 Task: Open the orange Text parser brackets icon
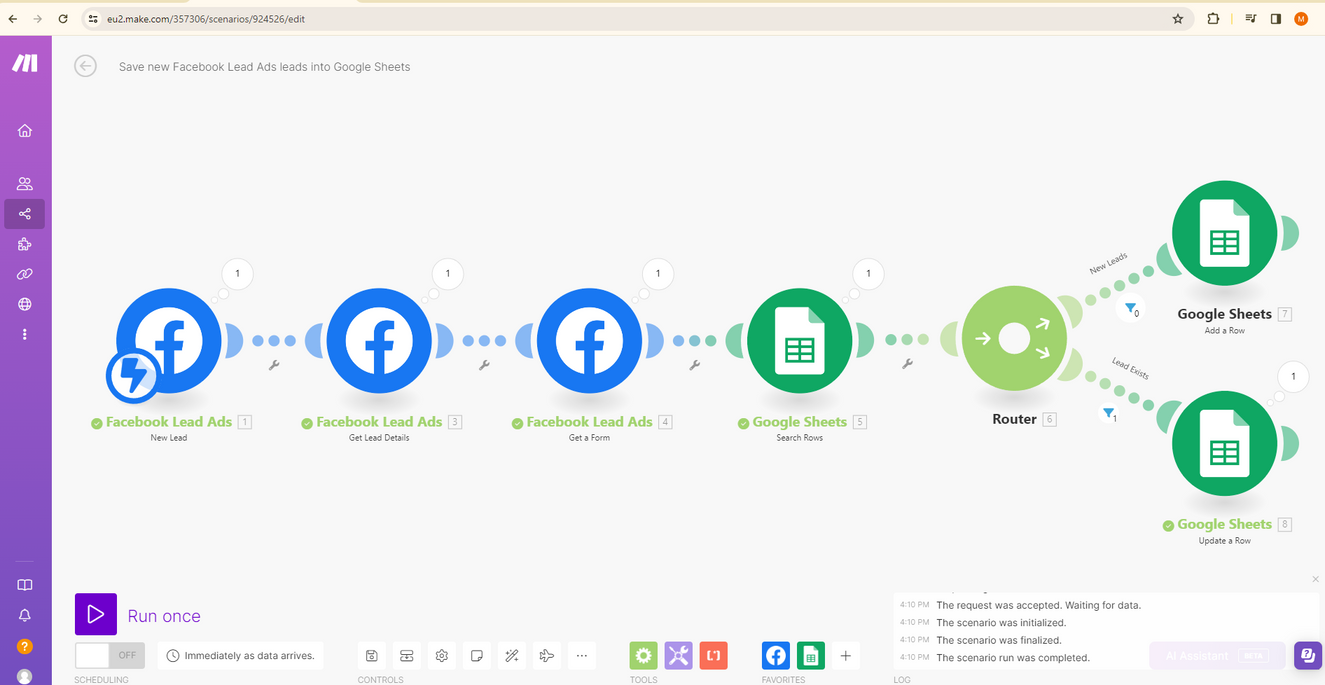click(713, 656)
